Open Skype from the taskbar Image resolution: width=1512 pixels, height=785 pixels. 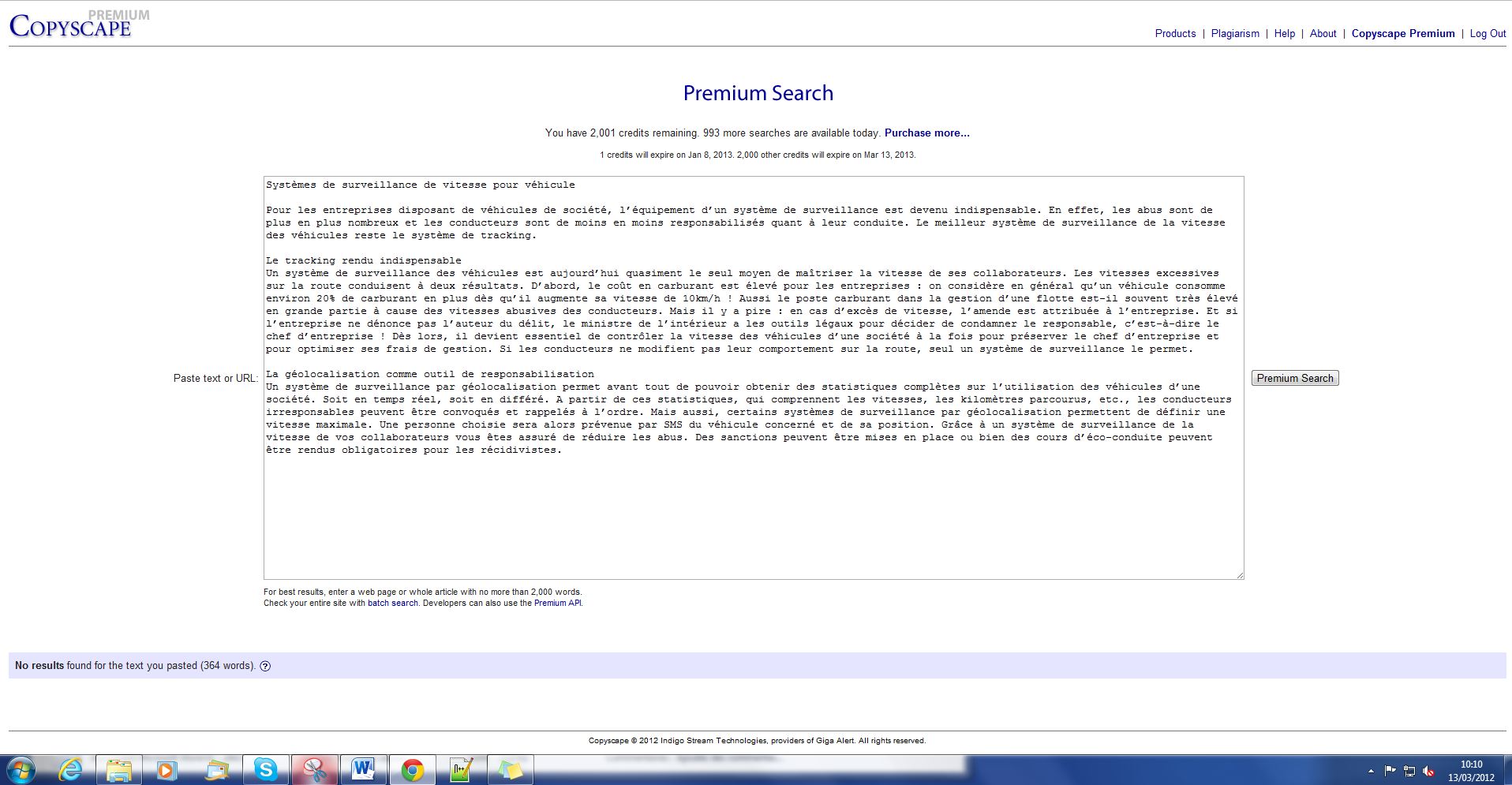point(265,769)
